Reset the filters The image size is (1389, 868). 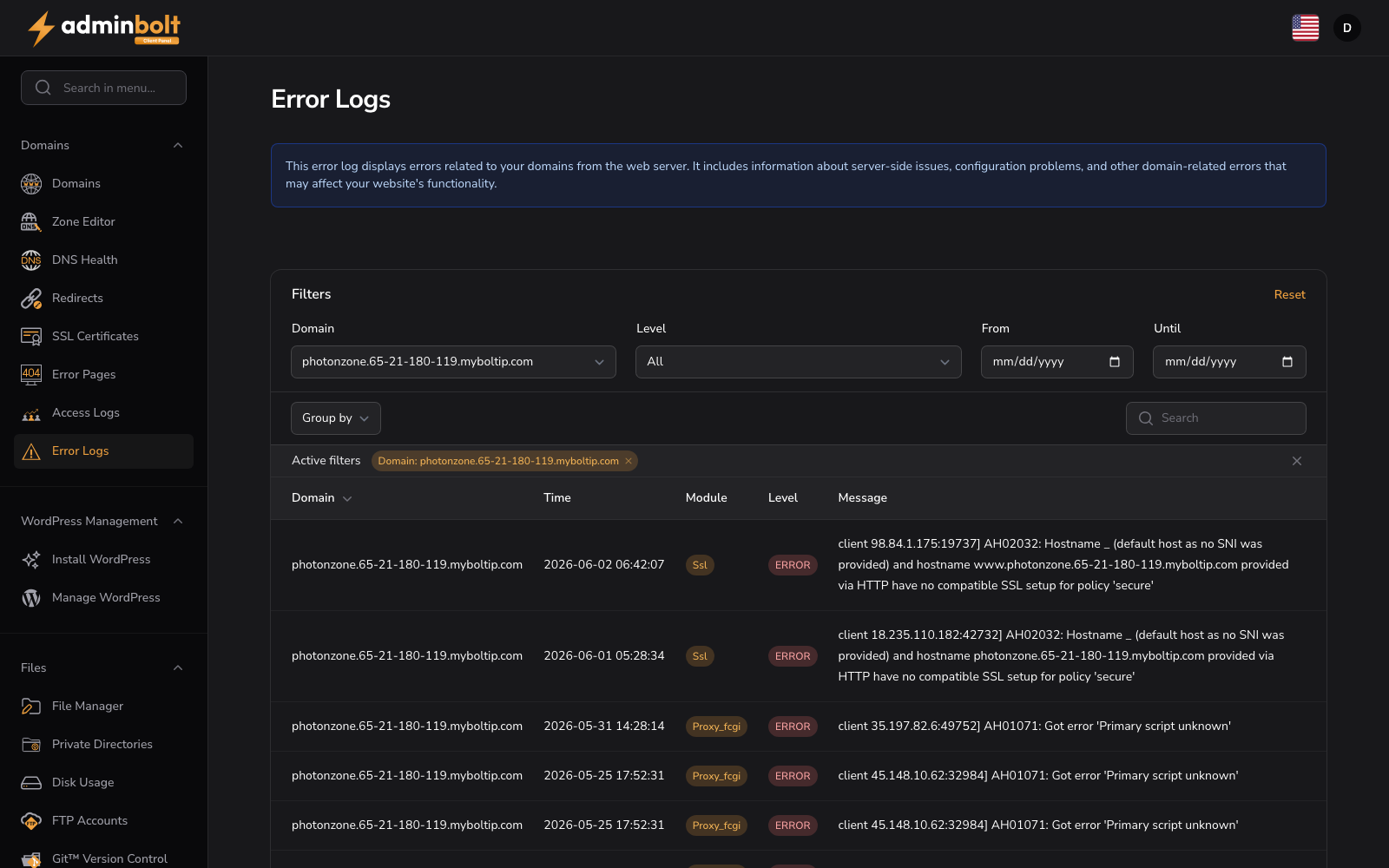tap(1289, 294)
